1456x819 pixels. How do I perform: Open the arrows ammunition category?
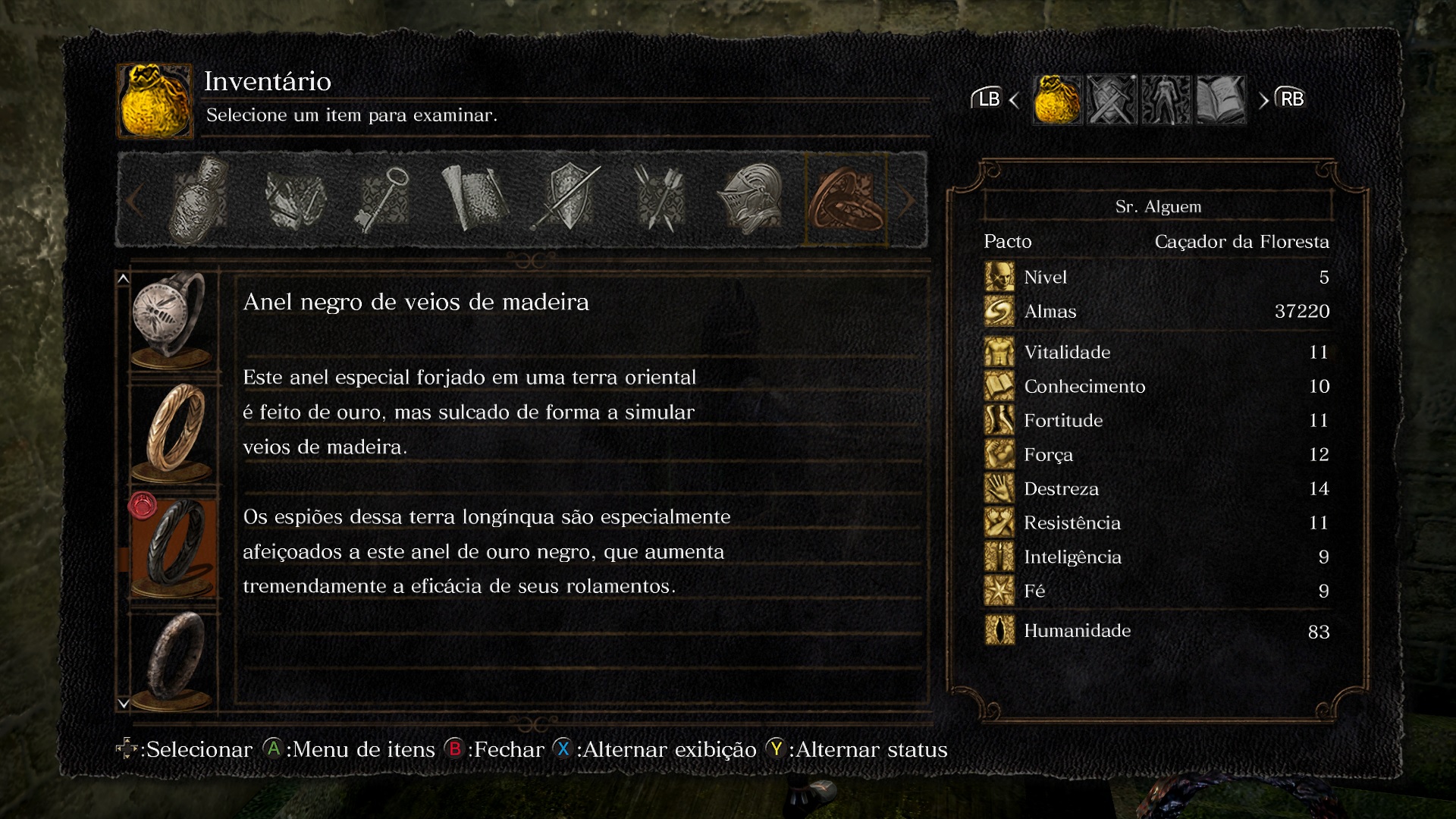pyautogui.click(x=658, y=199)
